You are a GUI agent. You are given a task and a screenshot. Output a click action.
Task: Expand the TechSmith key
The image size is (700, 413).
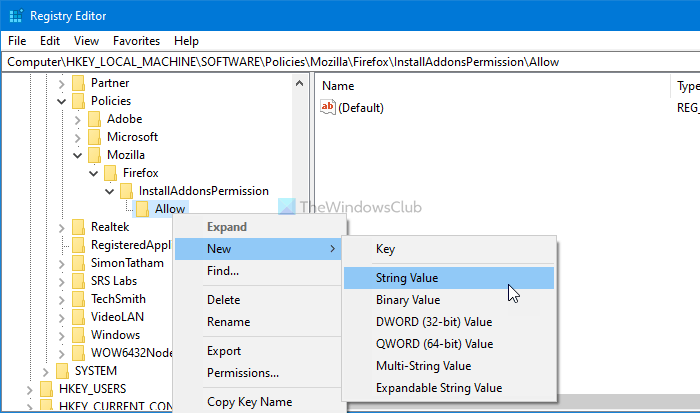coord(62,300)
